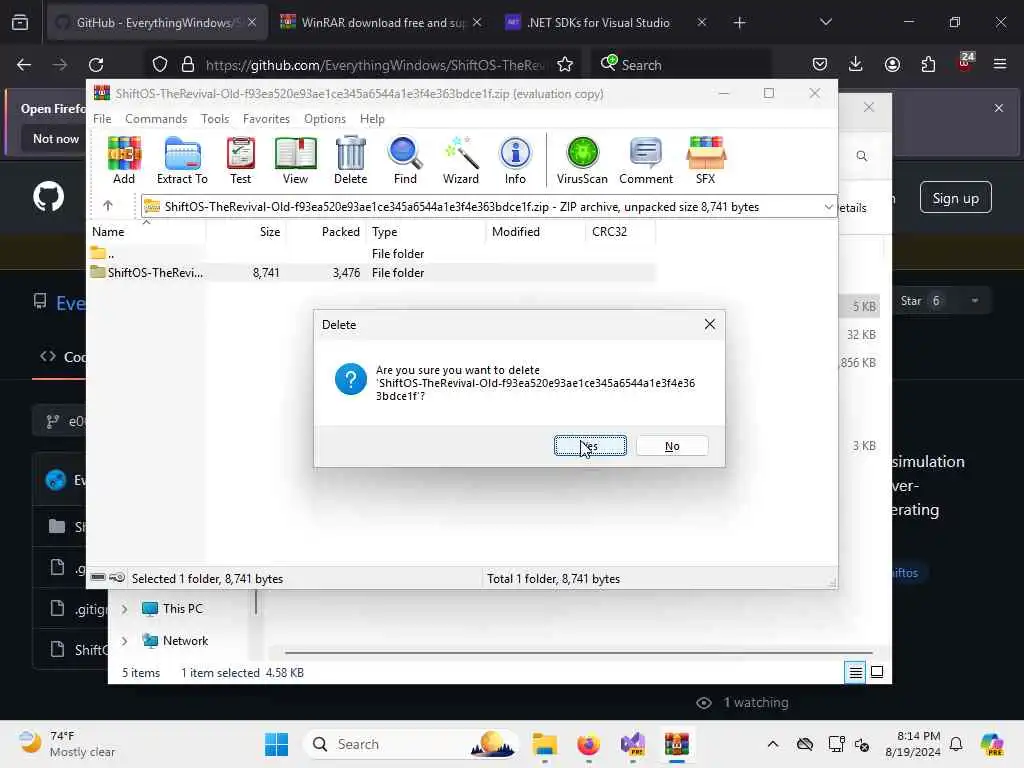This screenshot has height=768, width=1024.
Task: Expand This PC in Explorer tree
Action: pos(125,609)
